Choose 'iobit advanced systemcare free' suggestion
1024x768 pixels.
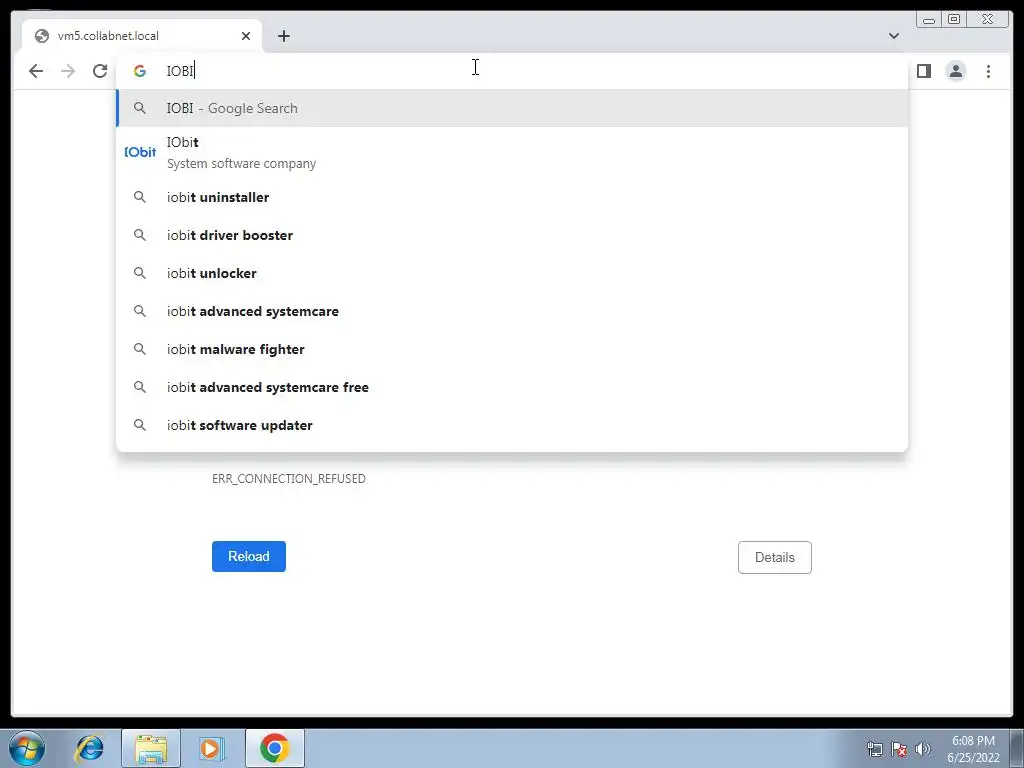(x=512, y=387)
